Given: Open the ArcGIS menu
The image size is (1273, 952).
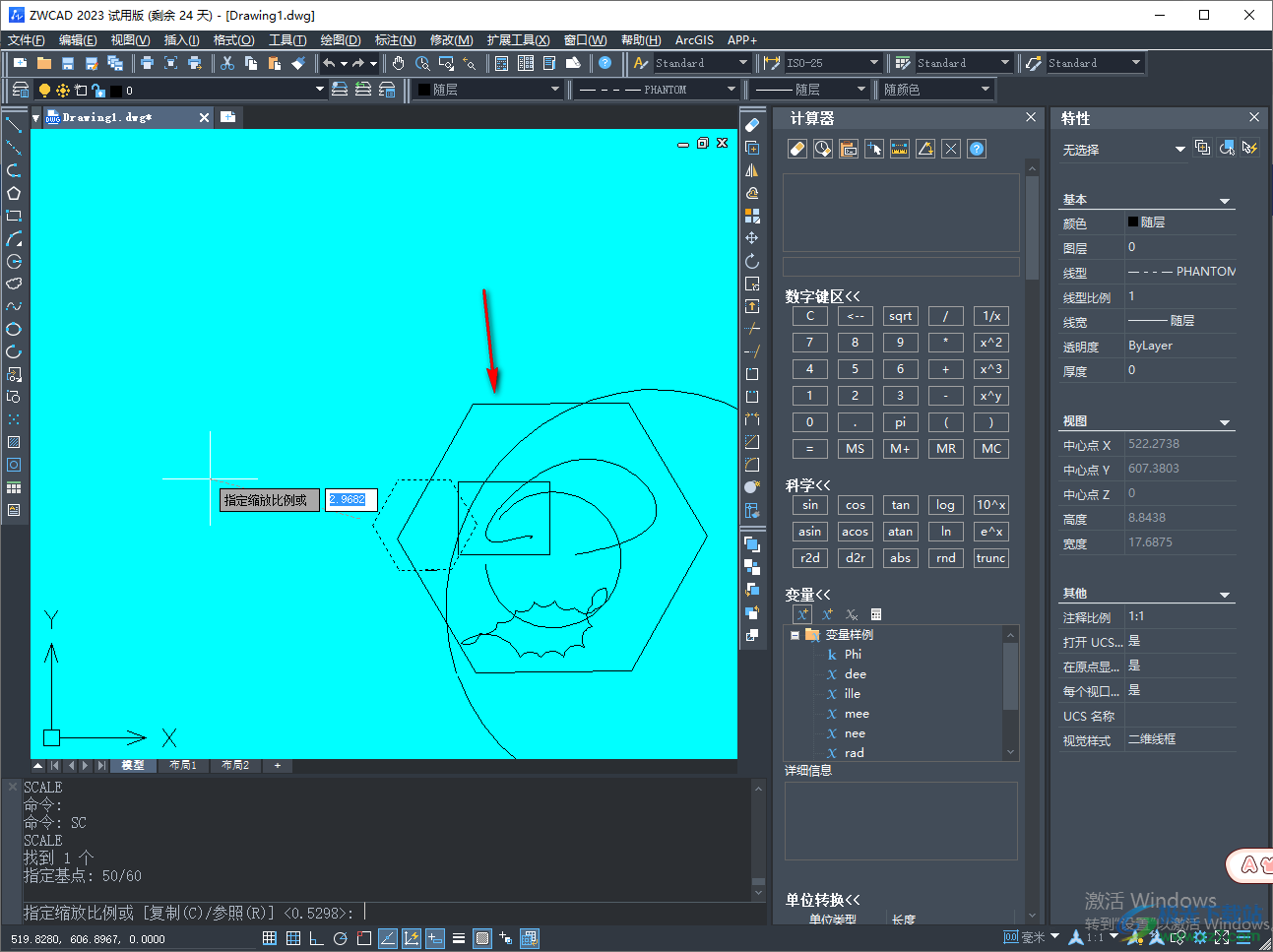Looking at the screenshot, I should (694, 39).
